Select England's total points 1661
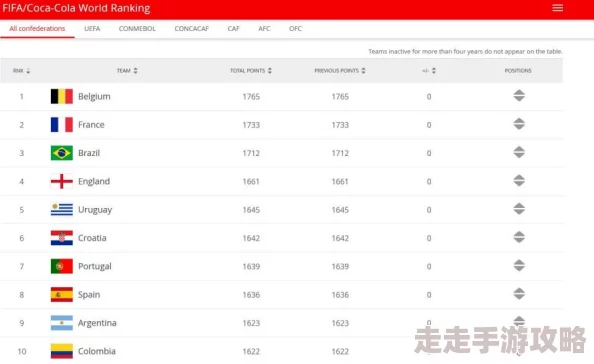Viewport: 594px width, 364px height. [x=251, y=181]
